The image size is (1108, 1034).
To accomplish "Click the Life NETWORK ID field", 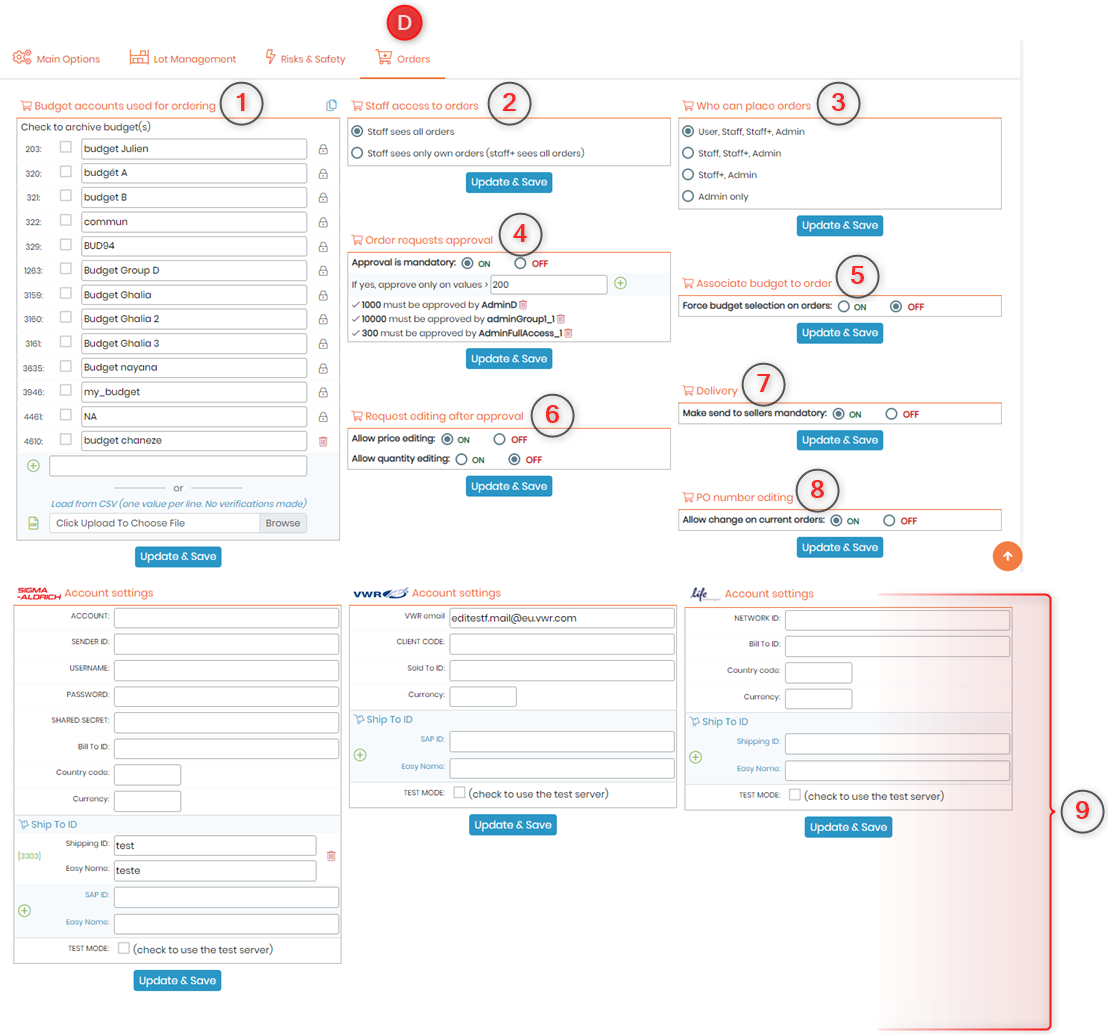I will click(x=897, y=620).
